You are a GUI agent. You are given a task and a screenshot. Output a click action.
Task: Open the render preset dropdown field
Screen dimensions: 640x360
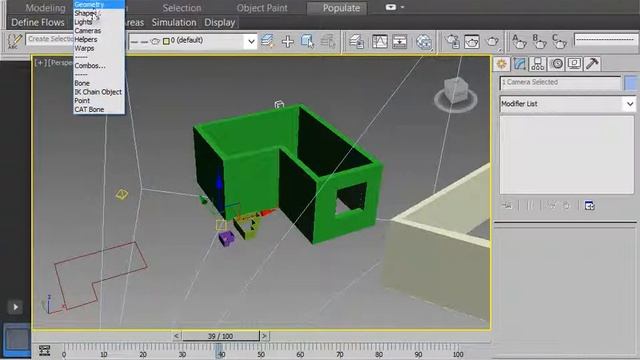[x=606, y=40]
